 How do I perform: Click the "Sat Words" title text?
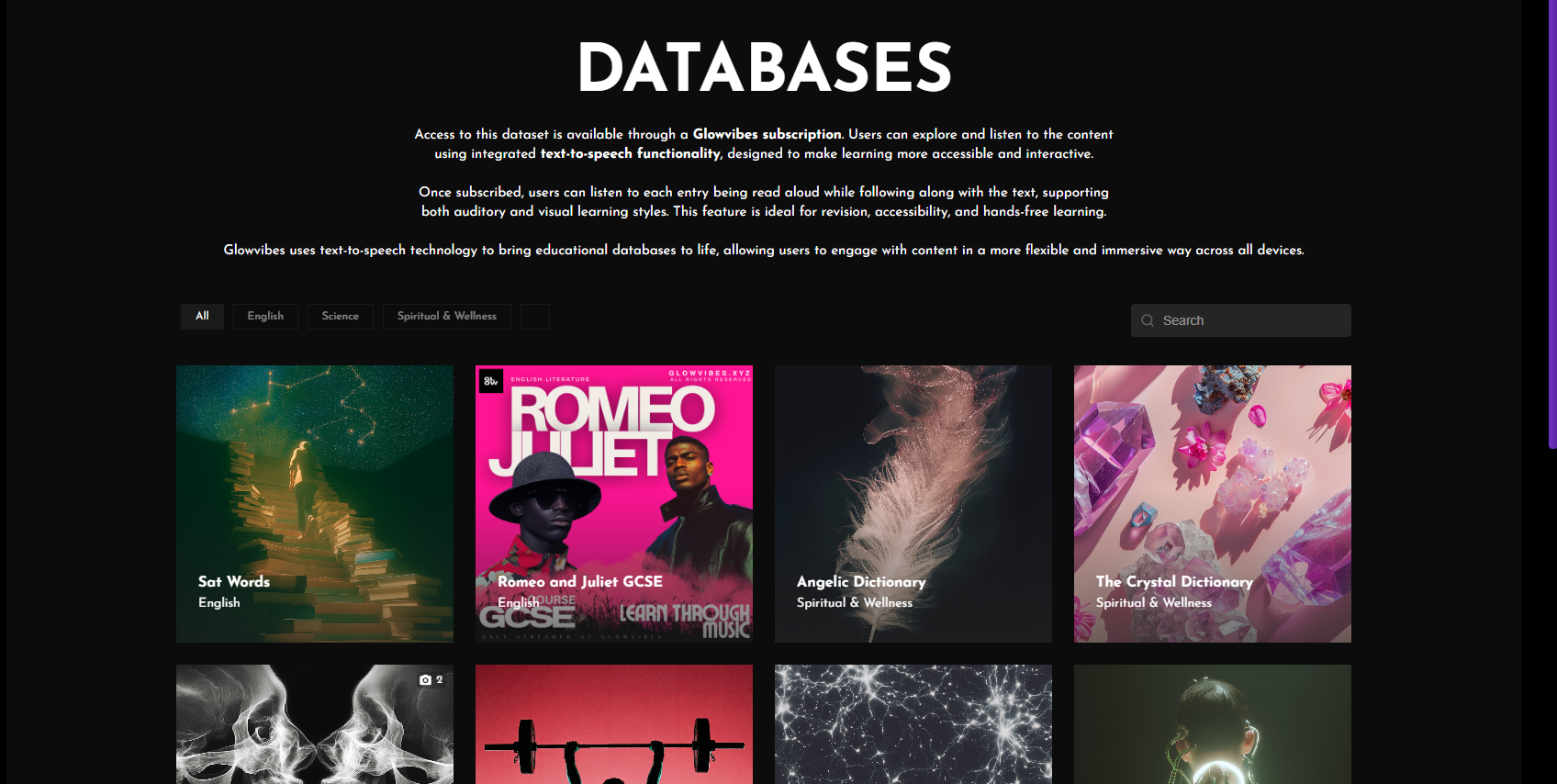234,581
